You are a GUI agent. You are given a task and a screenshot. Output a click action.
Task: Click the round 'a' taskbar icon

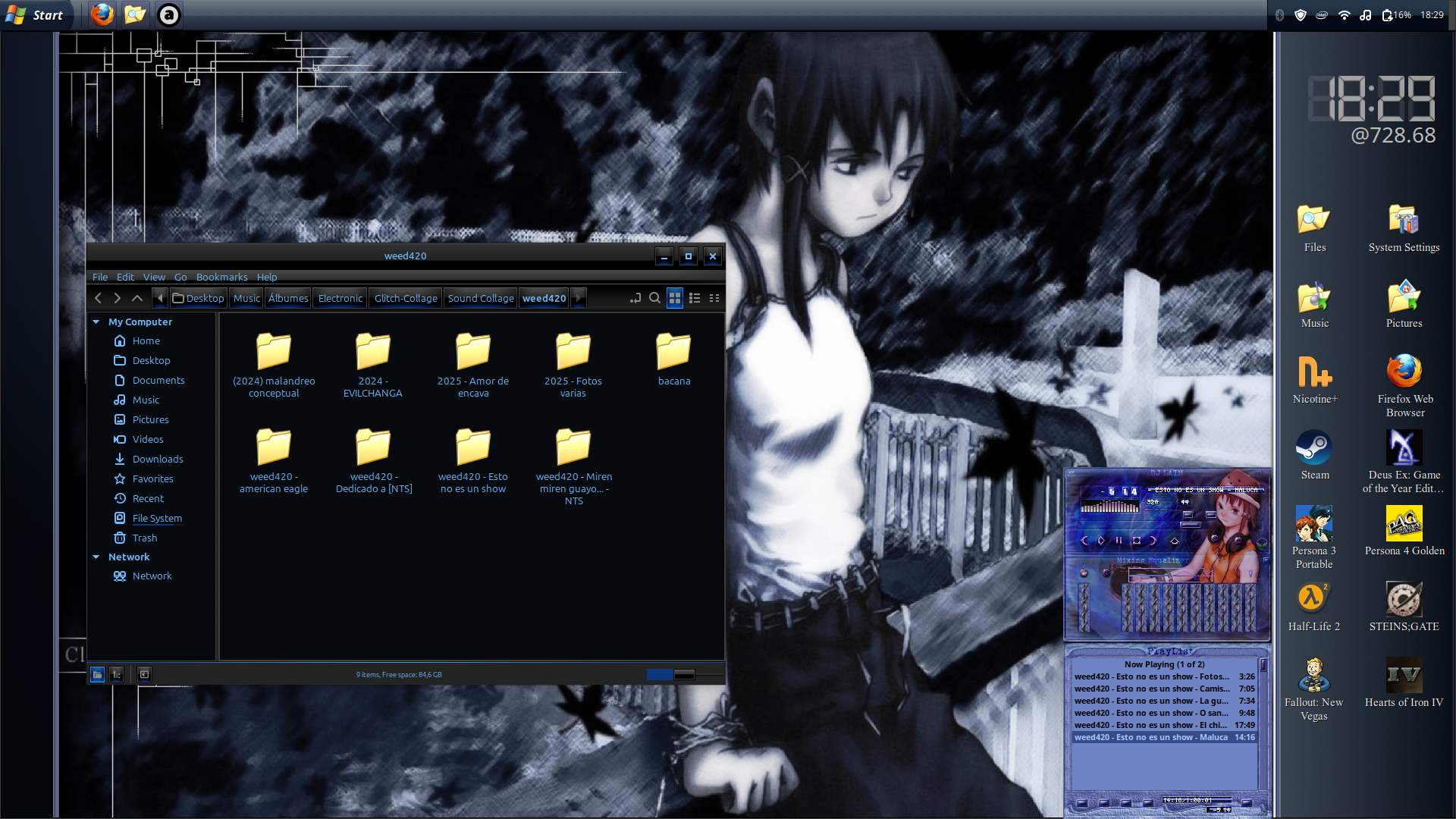tap(168, 14)
